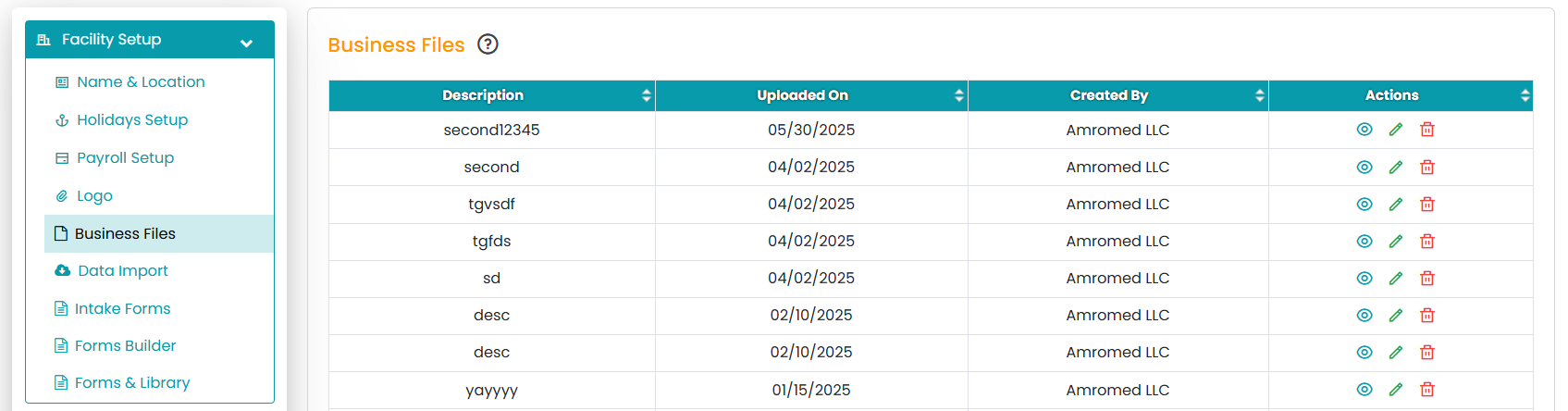The image size is (1568, 411).
Task: Click trash icon in the second row
Action: click(1427, 167)
